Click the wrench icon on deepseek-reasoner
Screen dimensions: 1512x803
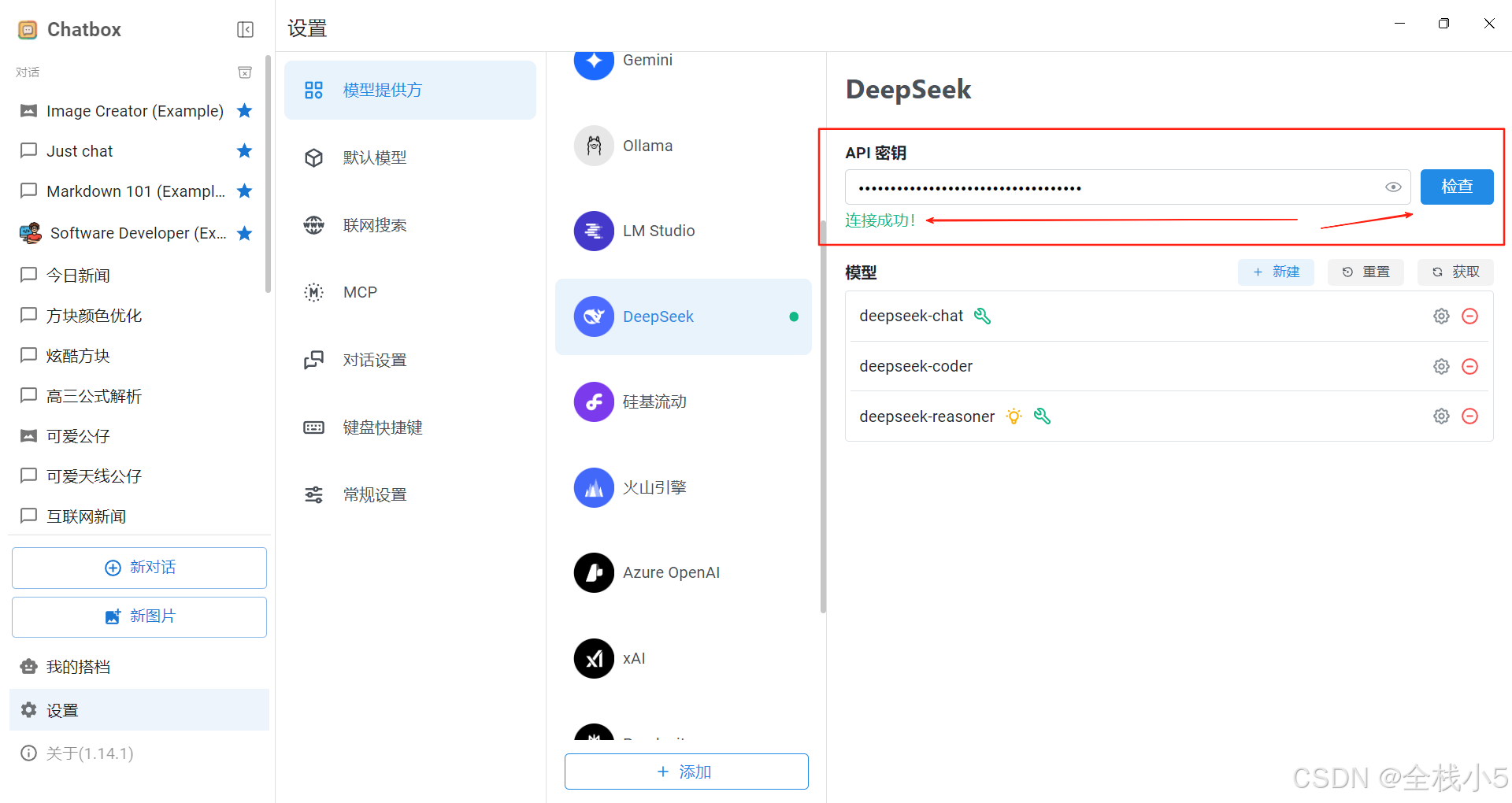(x=1042, y=416)
